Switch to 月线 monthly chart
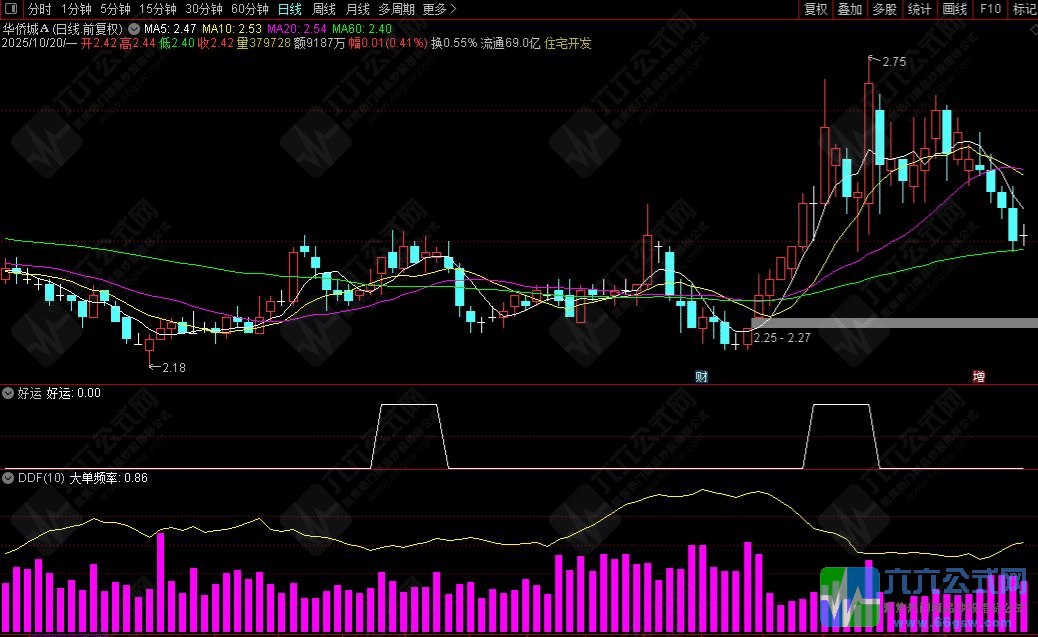Screen dimensions: 1038x637 [x=358, y=9]
